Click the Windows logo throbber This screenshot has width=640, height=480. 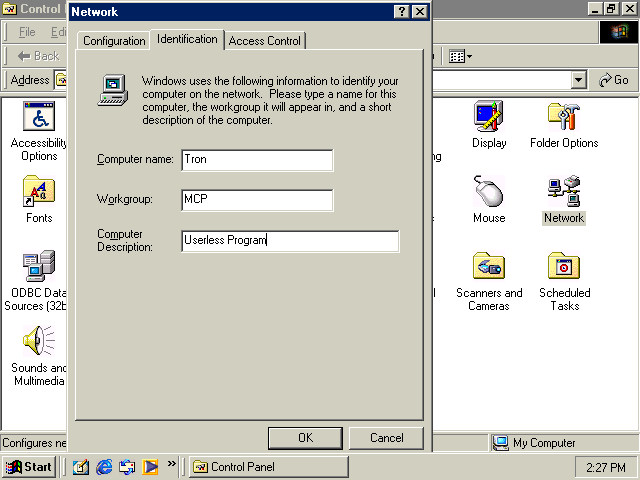click(x=619, y=32)
